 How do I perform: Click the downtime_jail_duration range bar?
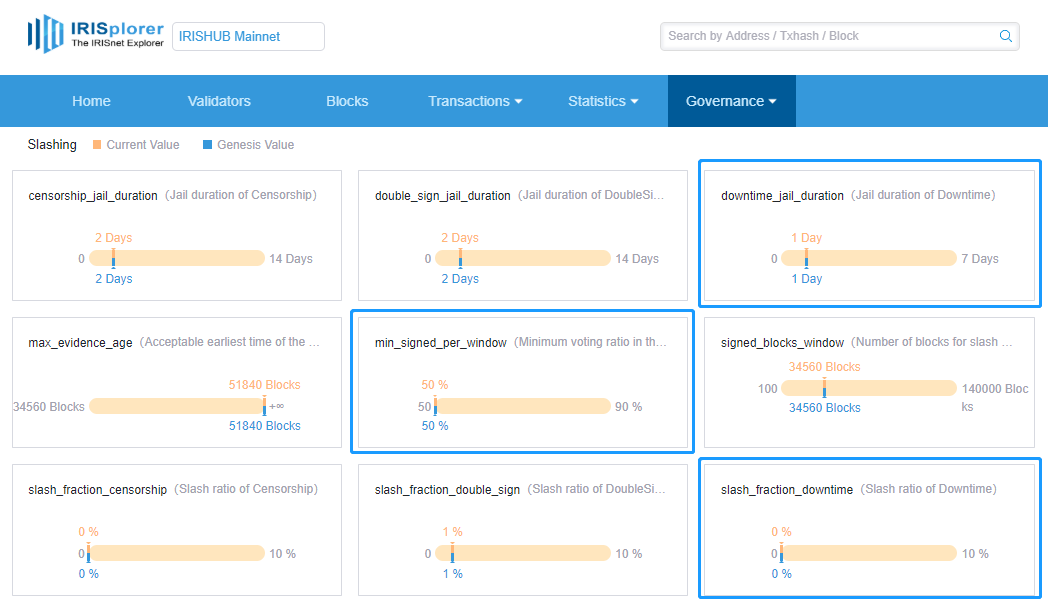[x=869, y=258]
